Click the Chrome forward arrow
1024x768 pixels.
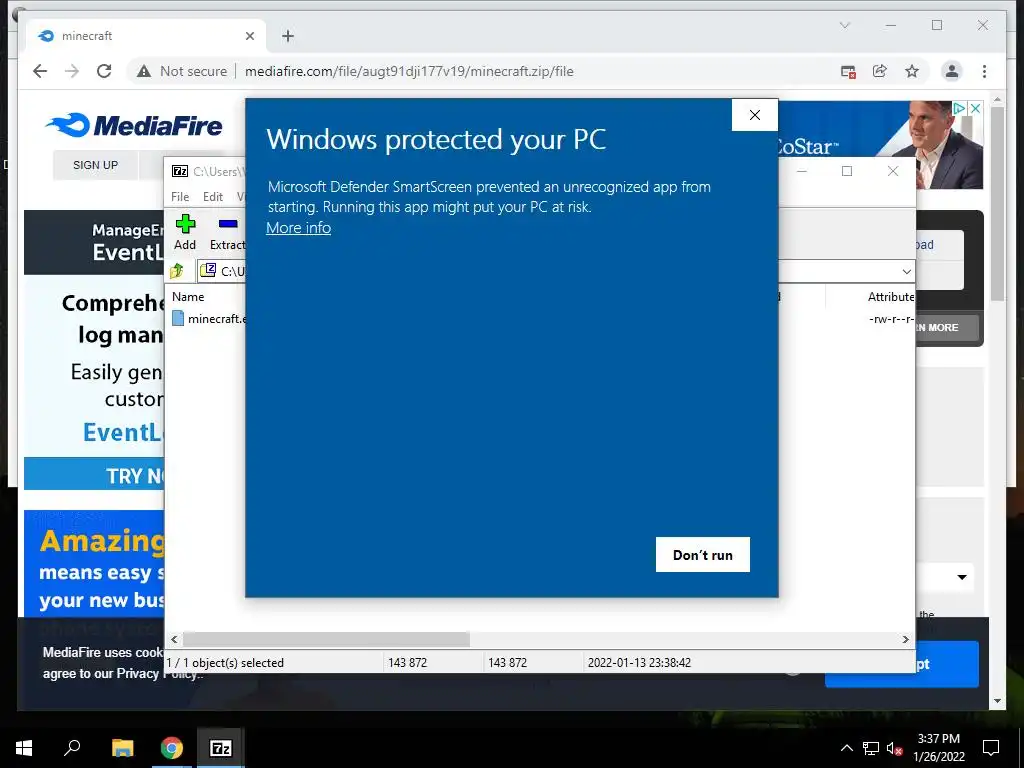[x=72, y=71]
